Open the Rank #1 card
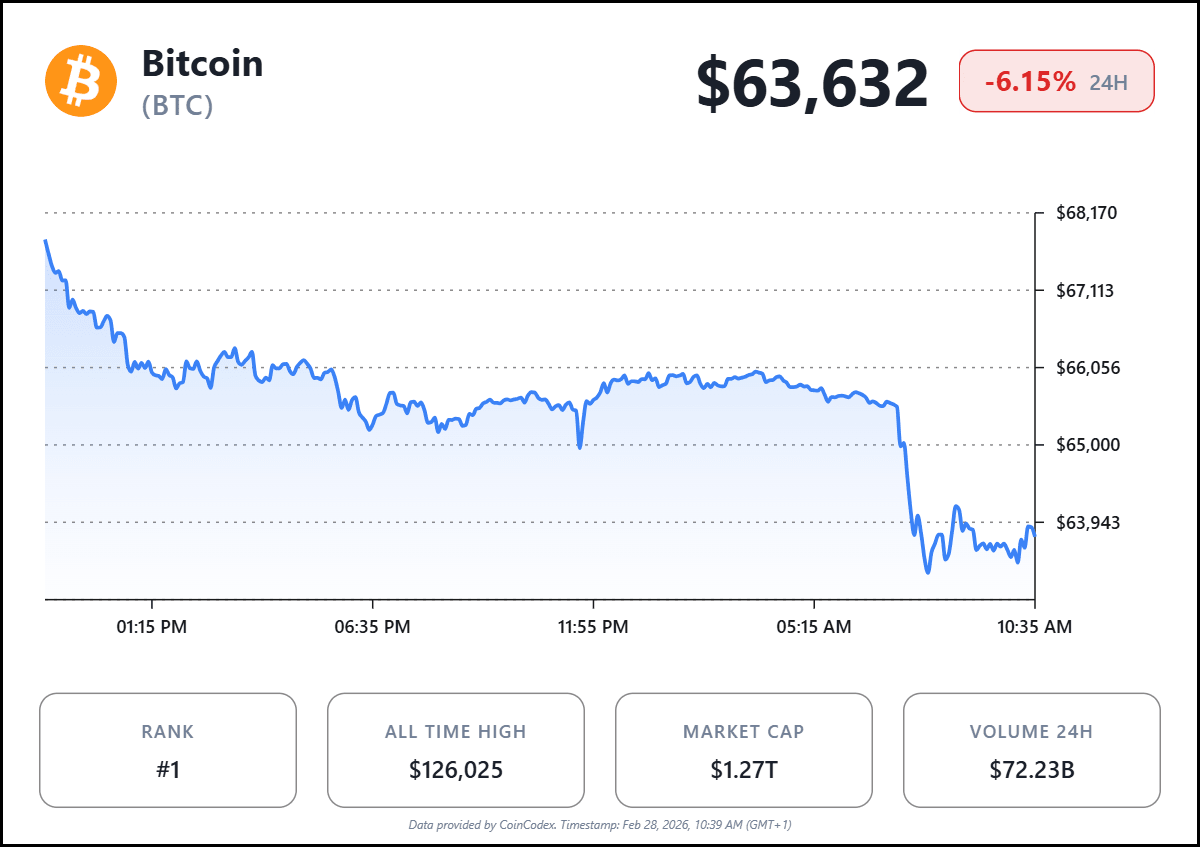The width and height of the screenshot is (1200, 847). coord(168,750)
